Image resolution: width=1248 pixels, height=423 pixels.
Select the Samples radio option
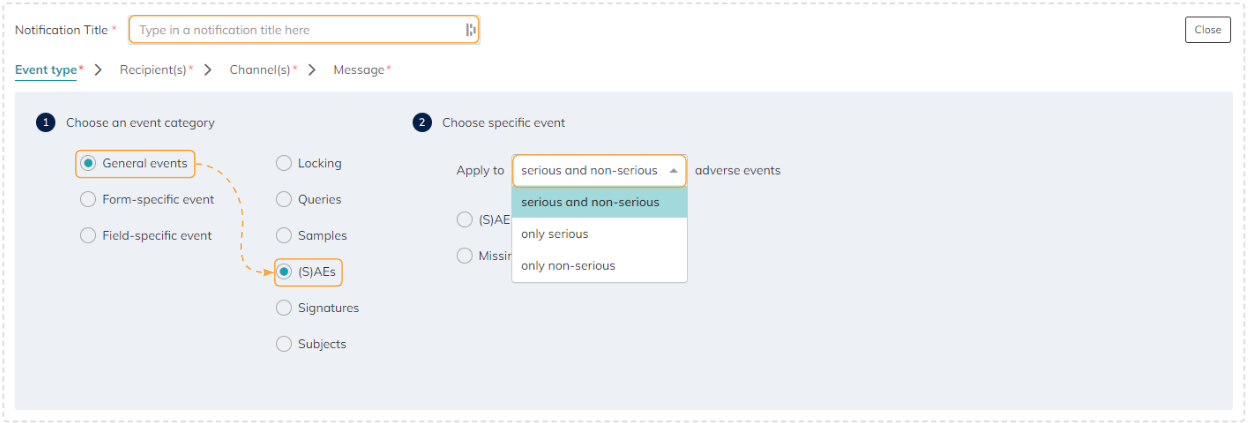284,235
